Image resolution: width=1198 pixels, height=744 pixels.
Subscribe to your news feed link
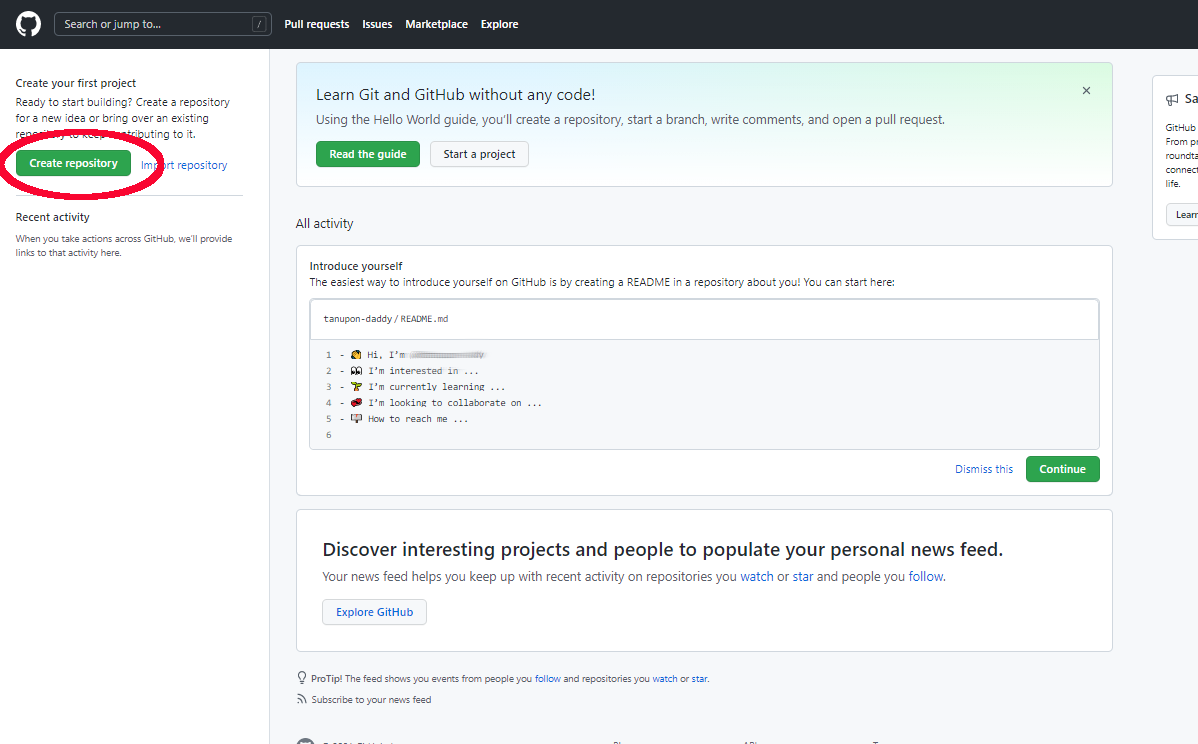point(371,700)
